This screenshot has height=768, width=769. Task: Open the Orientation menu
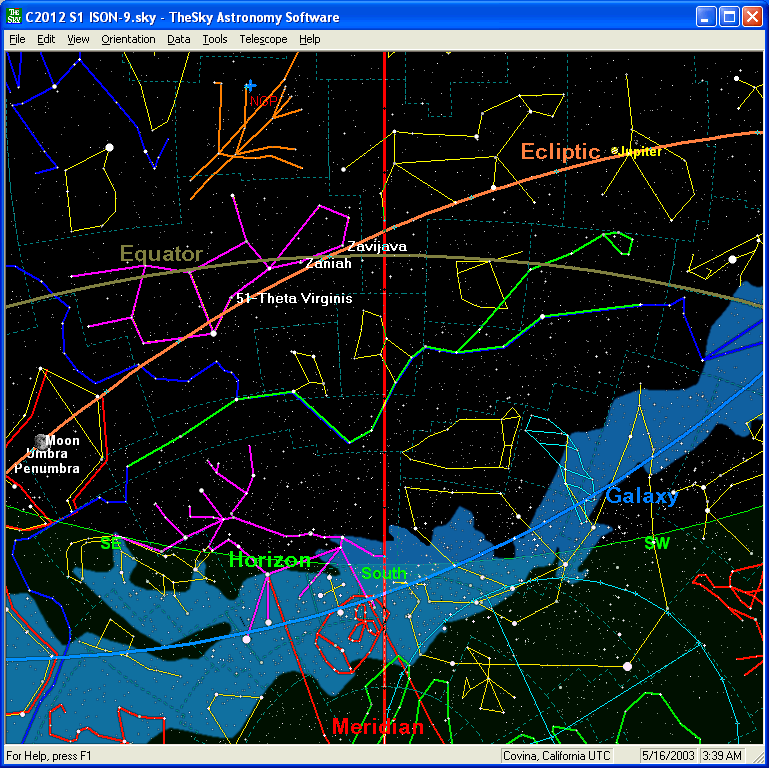128,39
